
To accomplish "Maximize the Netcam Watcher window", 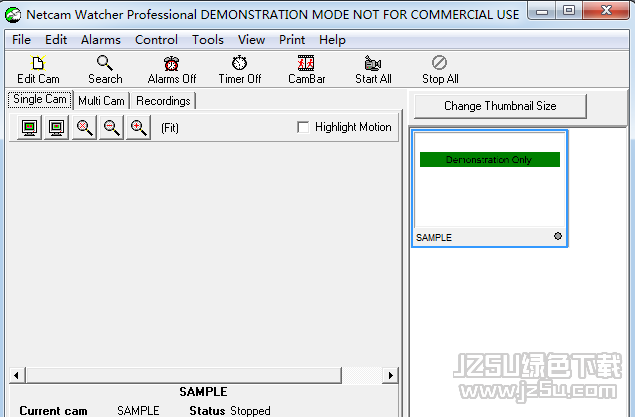I will [569, 10].
